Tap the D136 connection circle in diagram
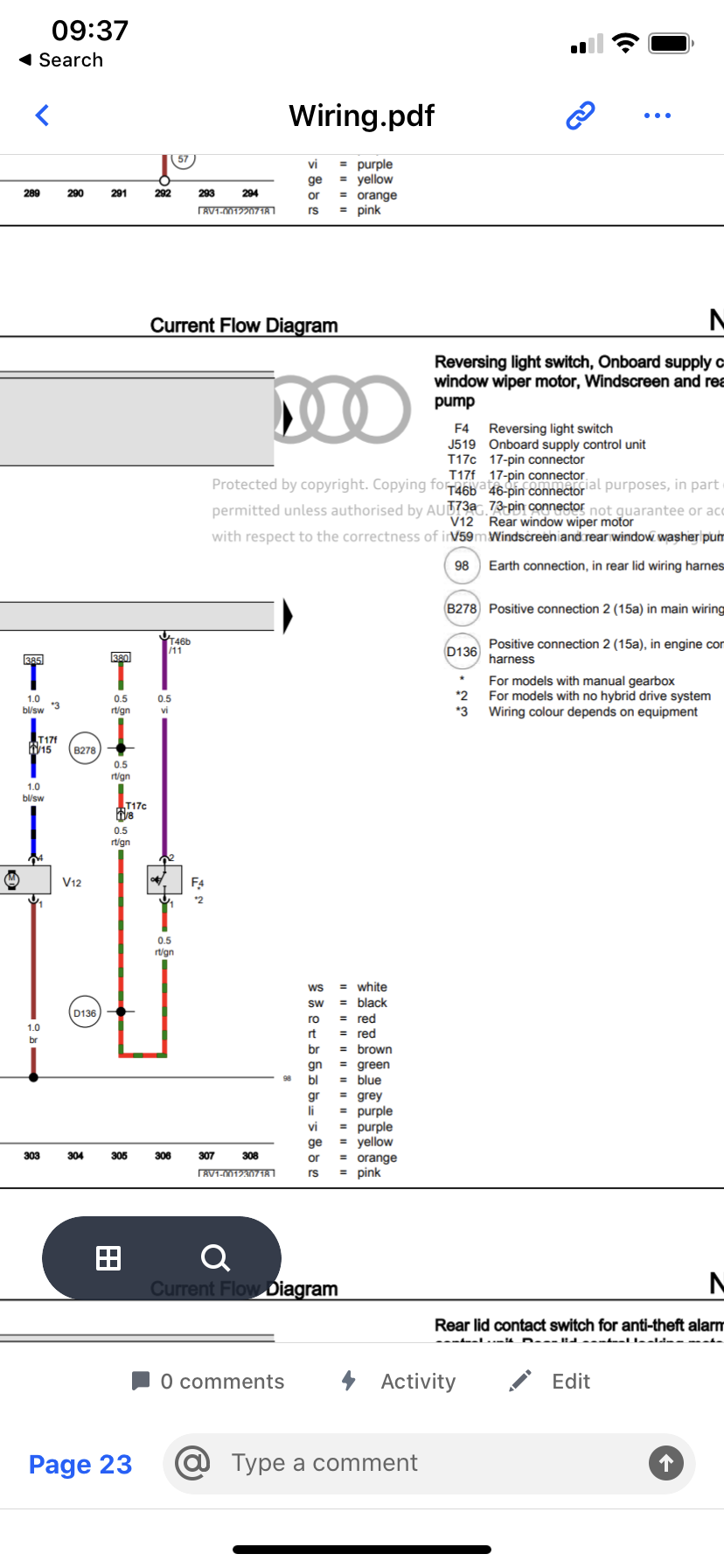The width and height of the screenshot is (724, 1568). tap(85, 1012)
